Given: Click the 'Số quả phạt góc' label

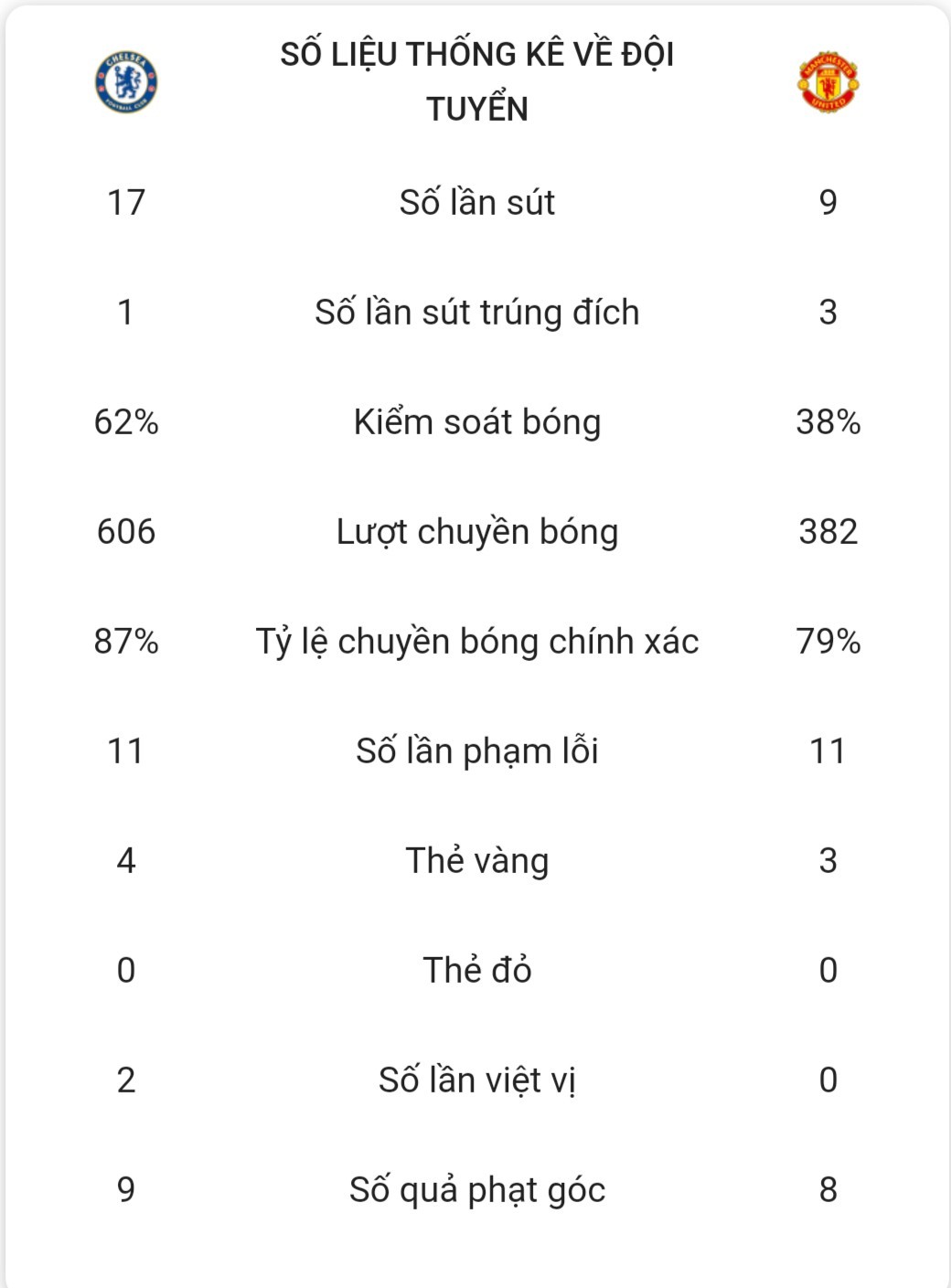Looking at the screenshot, I should tap(477, 1190).
